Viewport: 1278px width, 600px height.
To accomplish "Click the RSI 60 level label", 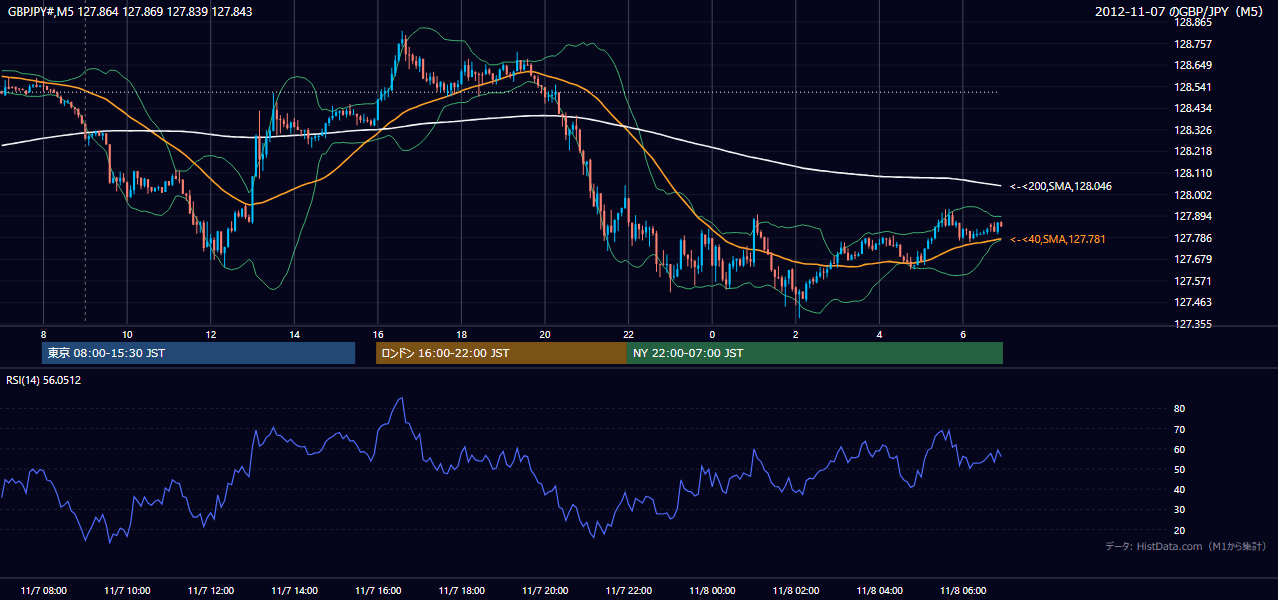I will pyautogui.click(x=1179, y=449).
